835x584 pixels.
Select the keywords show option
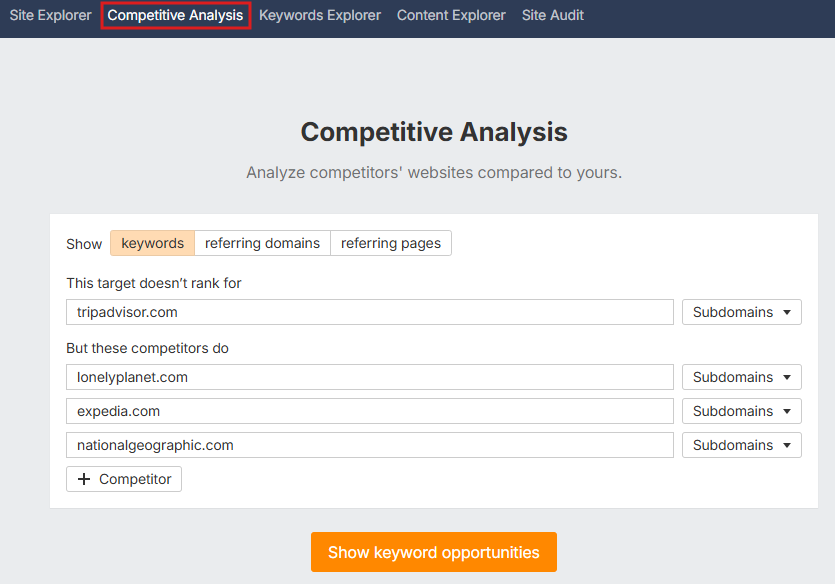point(152,243)
